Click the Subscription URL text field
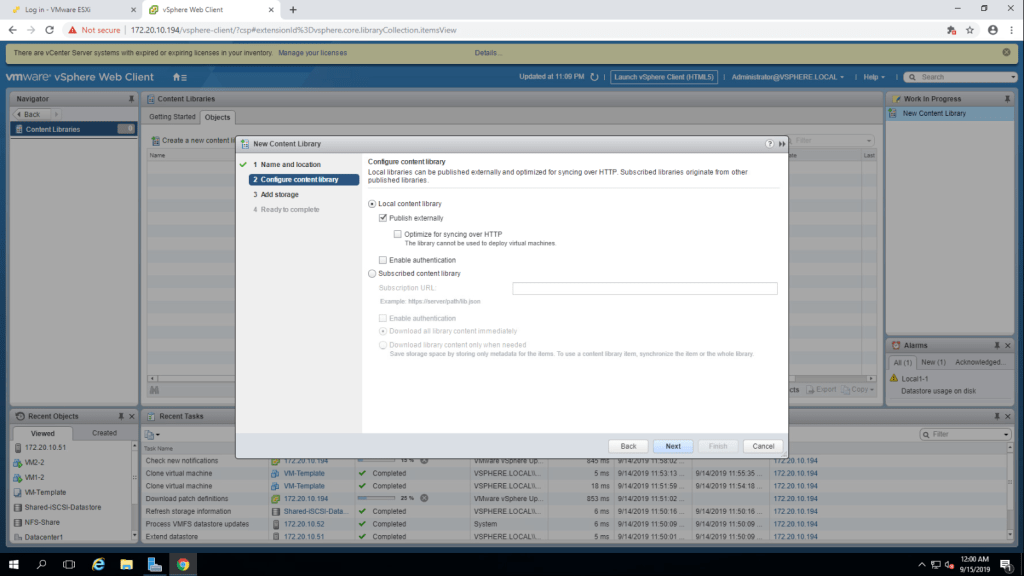Screen dimensions: 1024x576 [644, 288]
